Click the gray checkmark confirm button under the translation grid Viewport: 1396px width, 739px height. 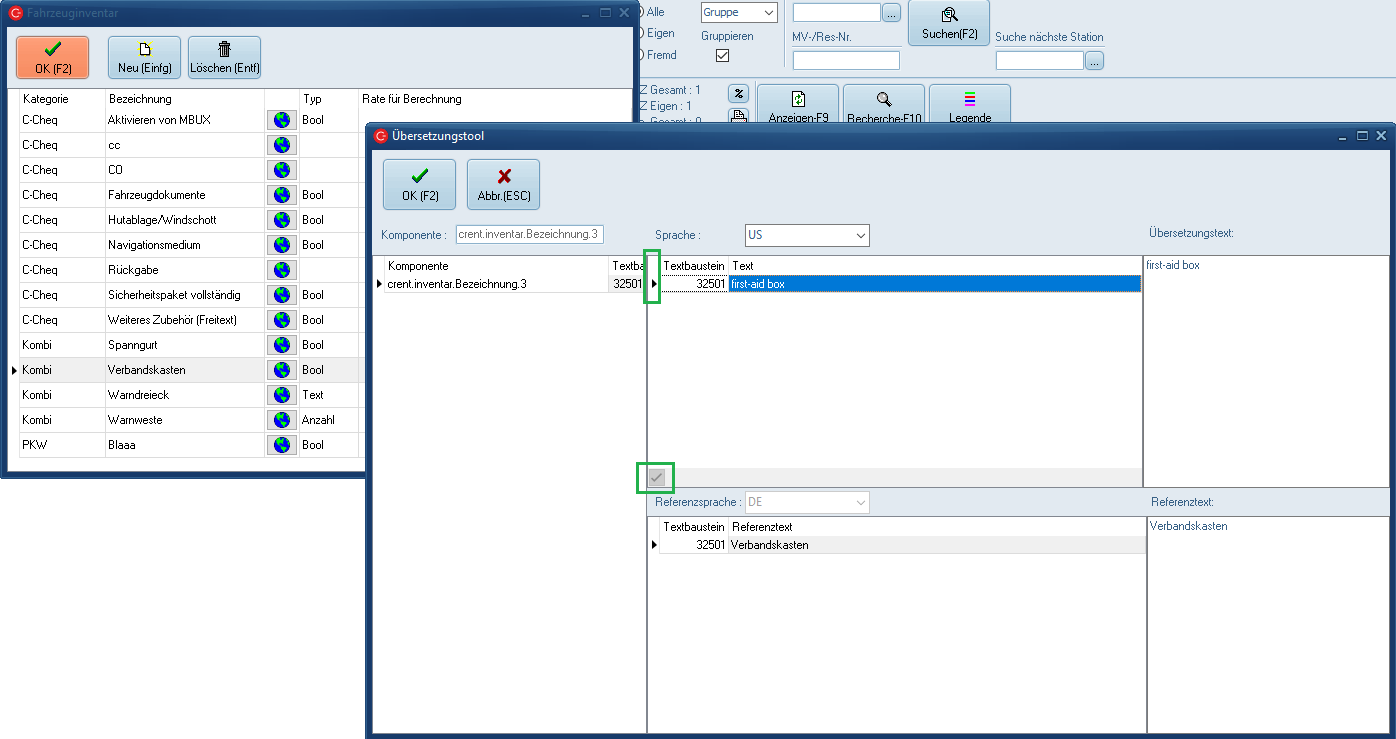tap(657, 478)
